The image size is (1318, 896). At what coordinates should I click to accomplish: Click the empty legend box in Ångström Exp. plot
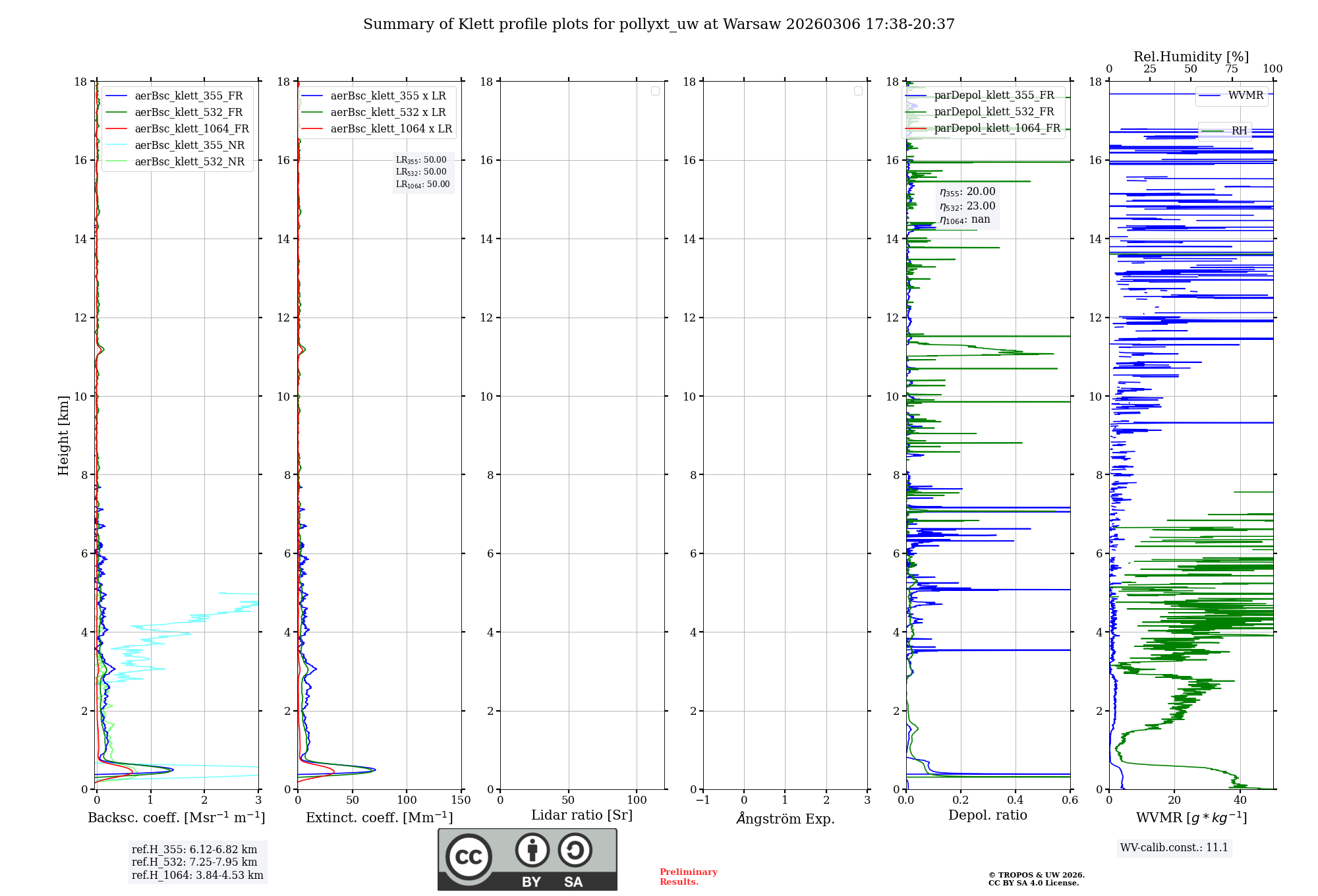[858, 91]
